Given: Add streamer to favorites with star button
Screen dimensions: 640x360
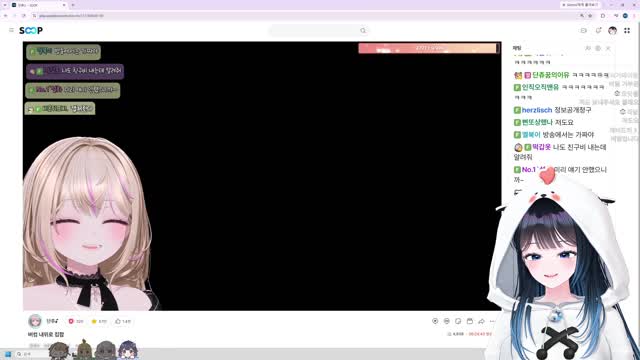Looking at the screenshot, I should pos(99,321).
